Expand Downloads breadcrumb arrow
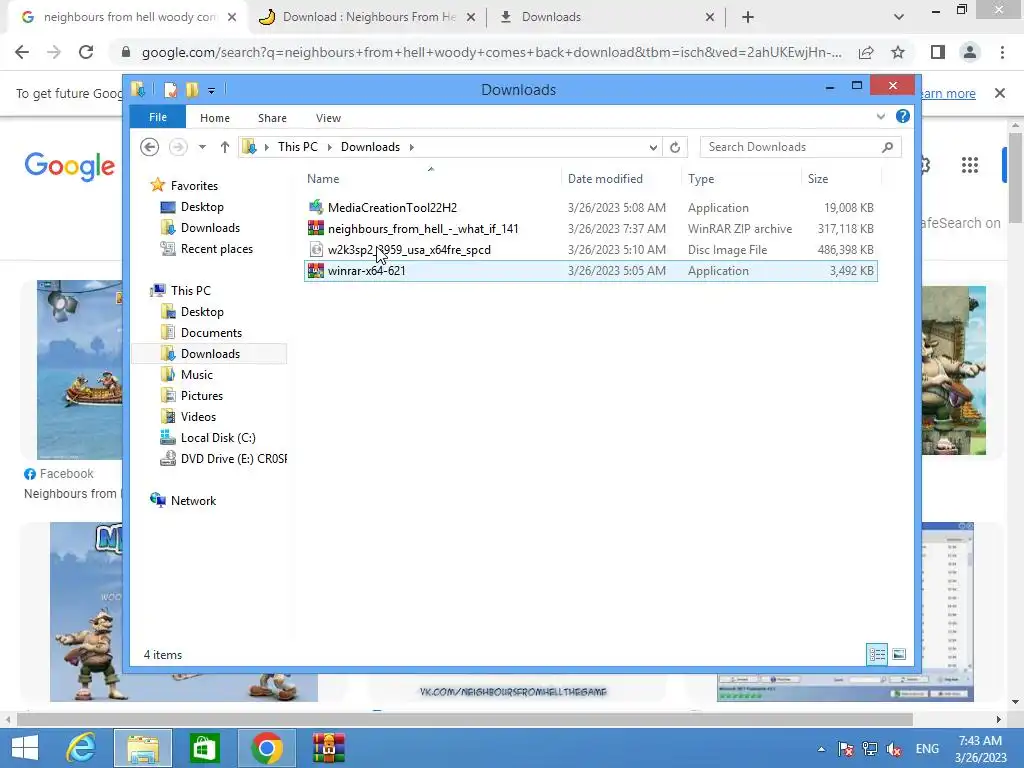Image resolution: width=1024 pixels, height=768 pixels. click(411, 147)
